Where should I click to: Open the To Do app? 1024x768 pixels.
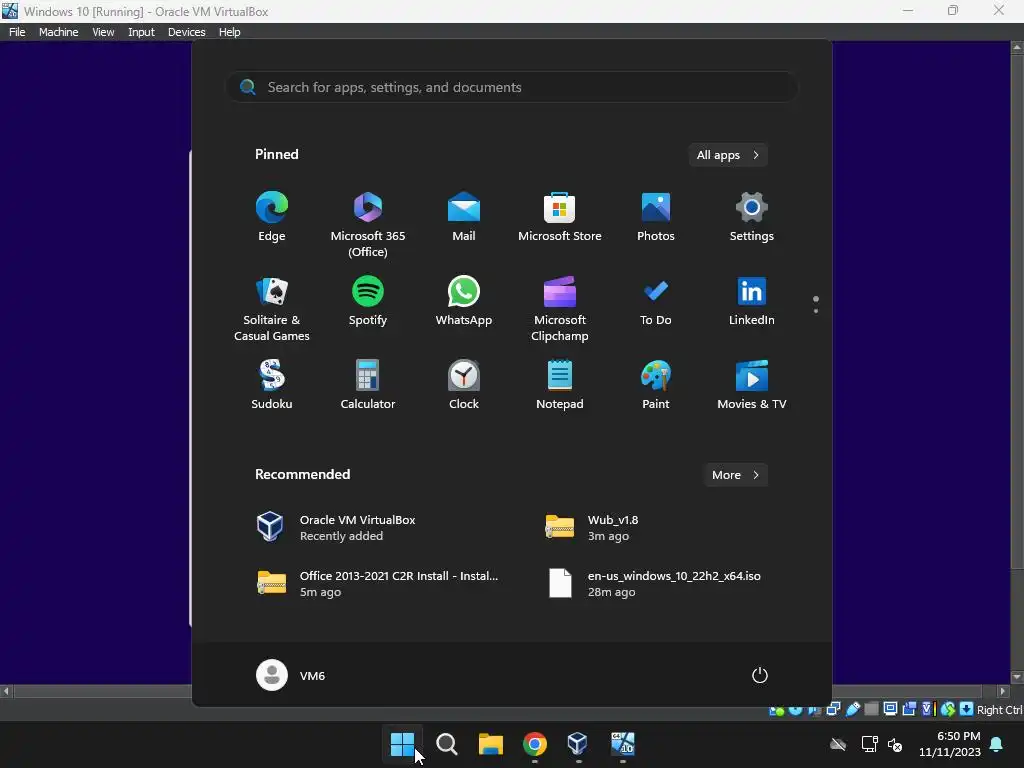656,302
